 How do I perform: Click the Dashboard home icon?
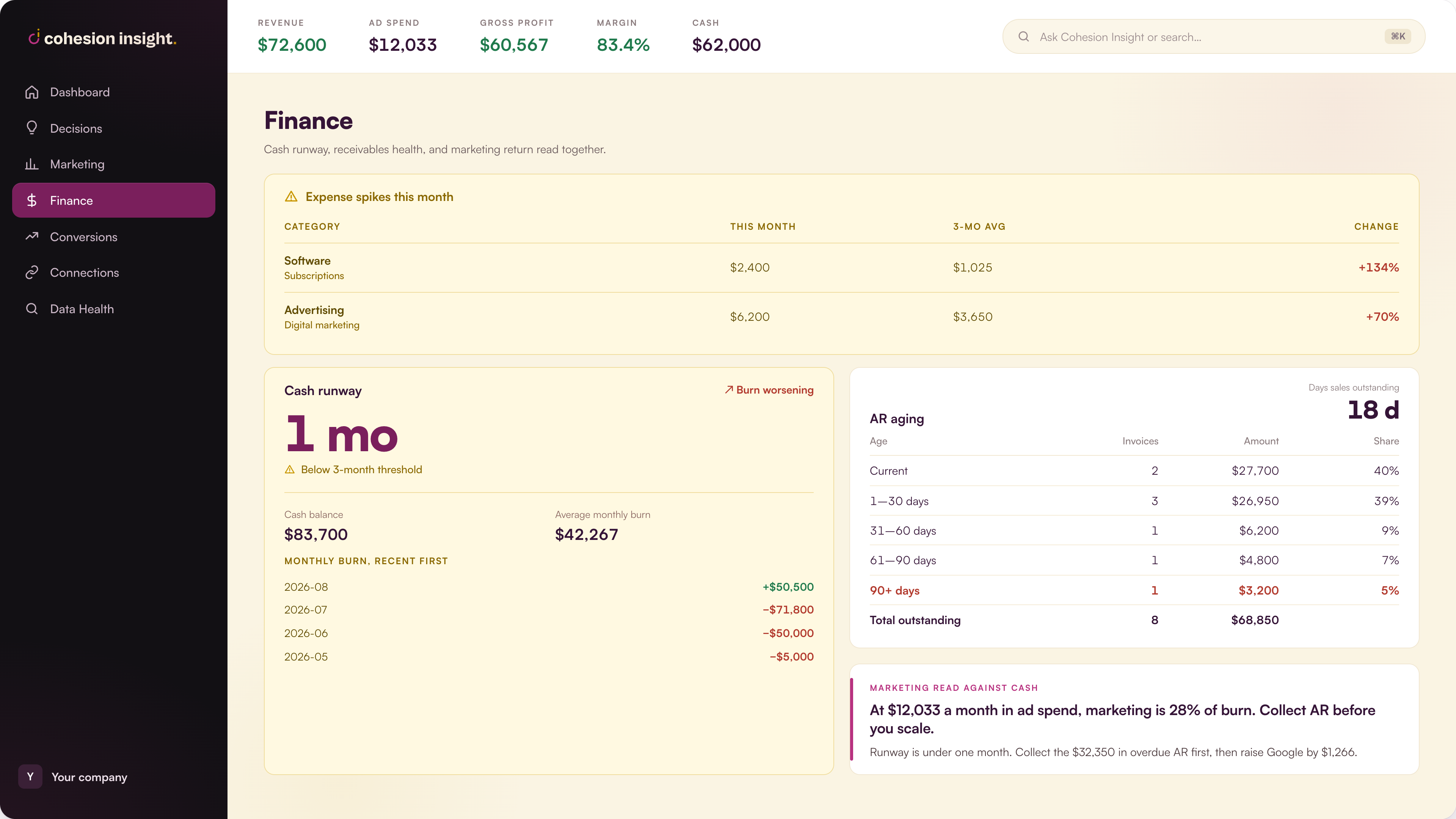(x=31, y=92)
